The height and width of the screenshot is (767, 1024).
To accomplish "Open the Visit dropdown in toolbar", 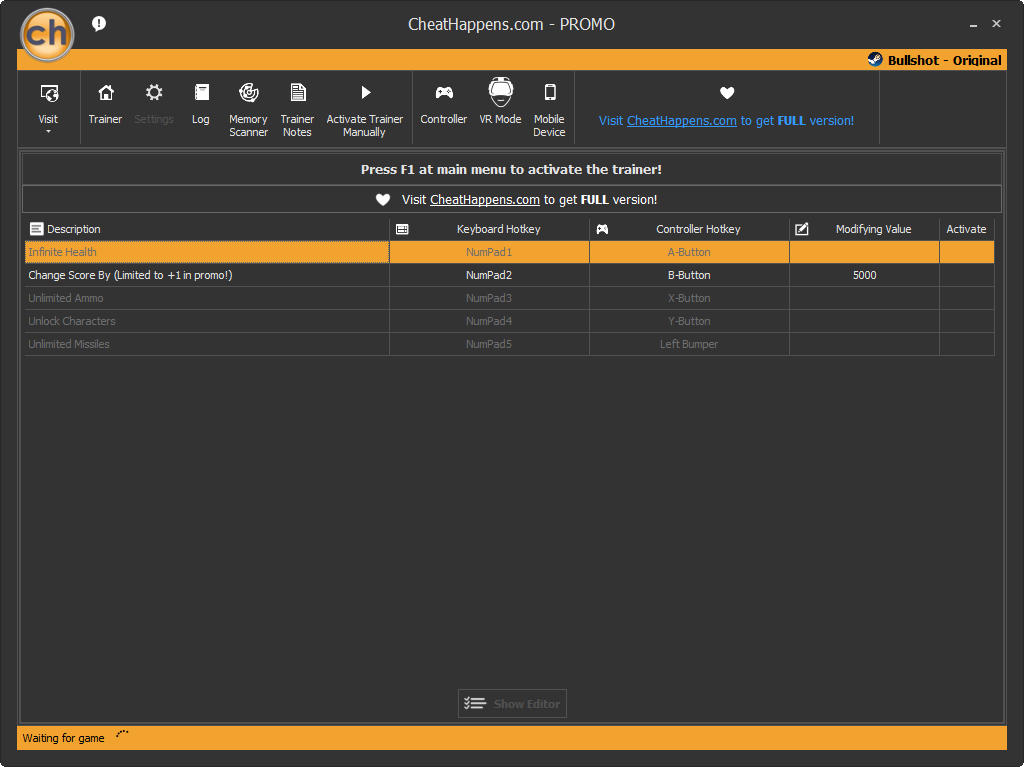I will [48, 108].
